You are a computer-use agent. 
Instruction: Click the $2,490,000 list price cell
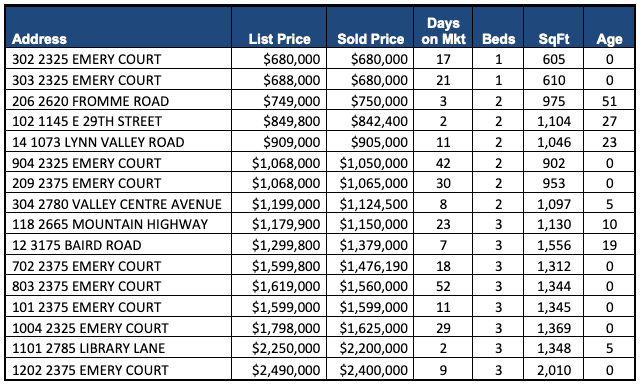pos(279,370)
